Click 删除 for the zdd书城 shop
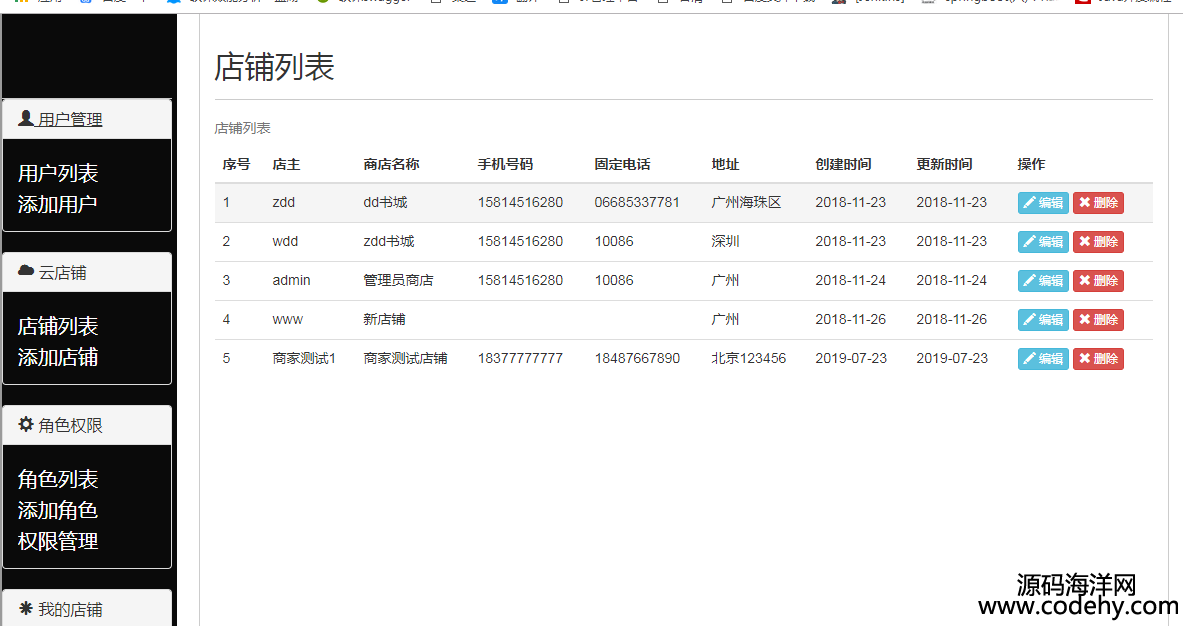Viewport: 1183px width, 626px height. tap(1098, 242)
